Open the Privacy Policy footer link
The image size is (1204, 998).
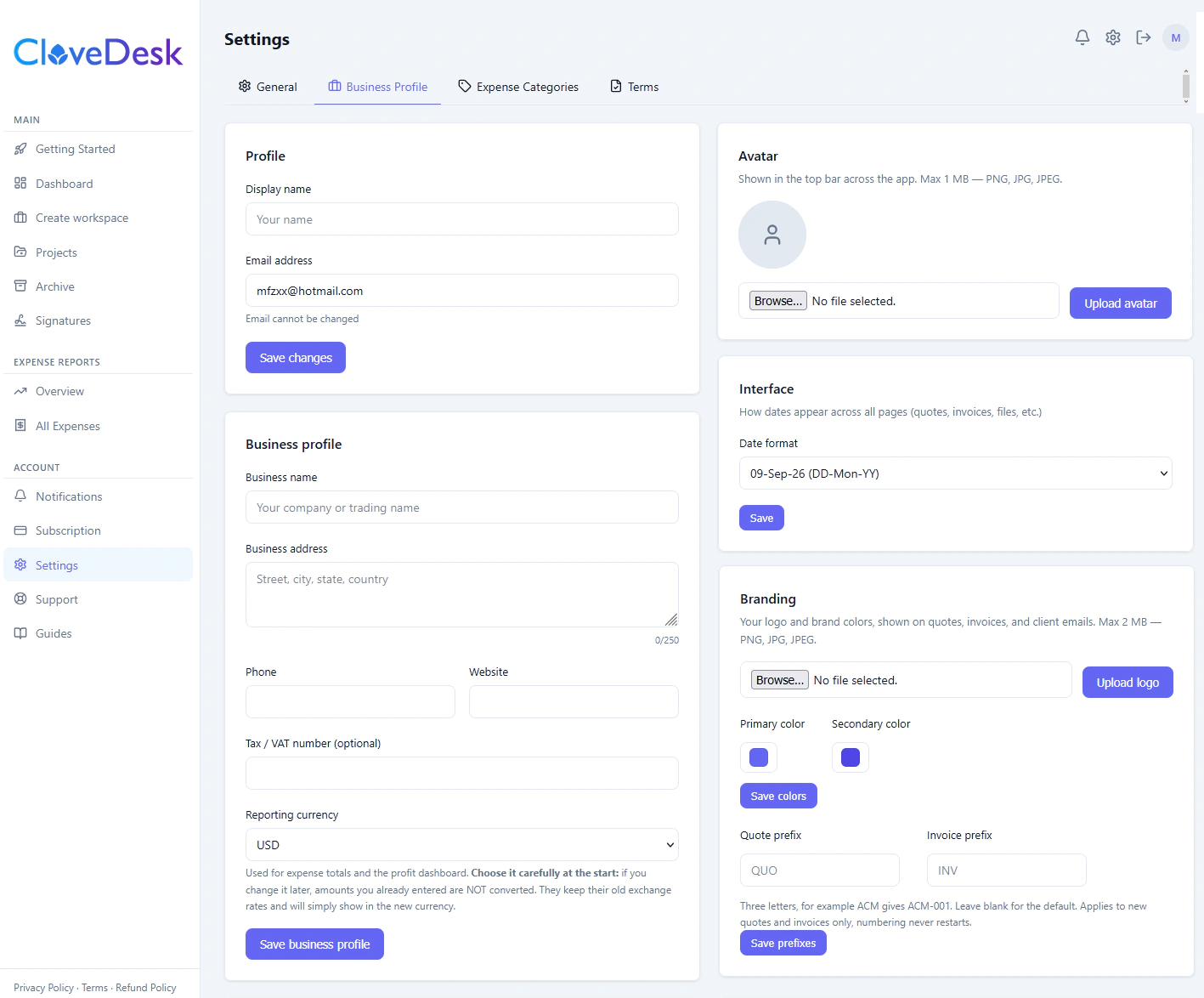43,988
